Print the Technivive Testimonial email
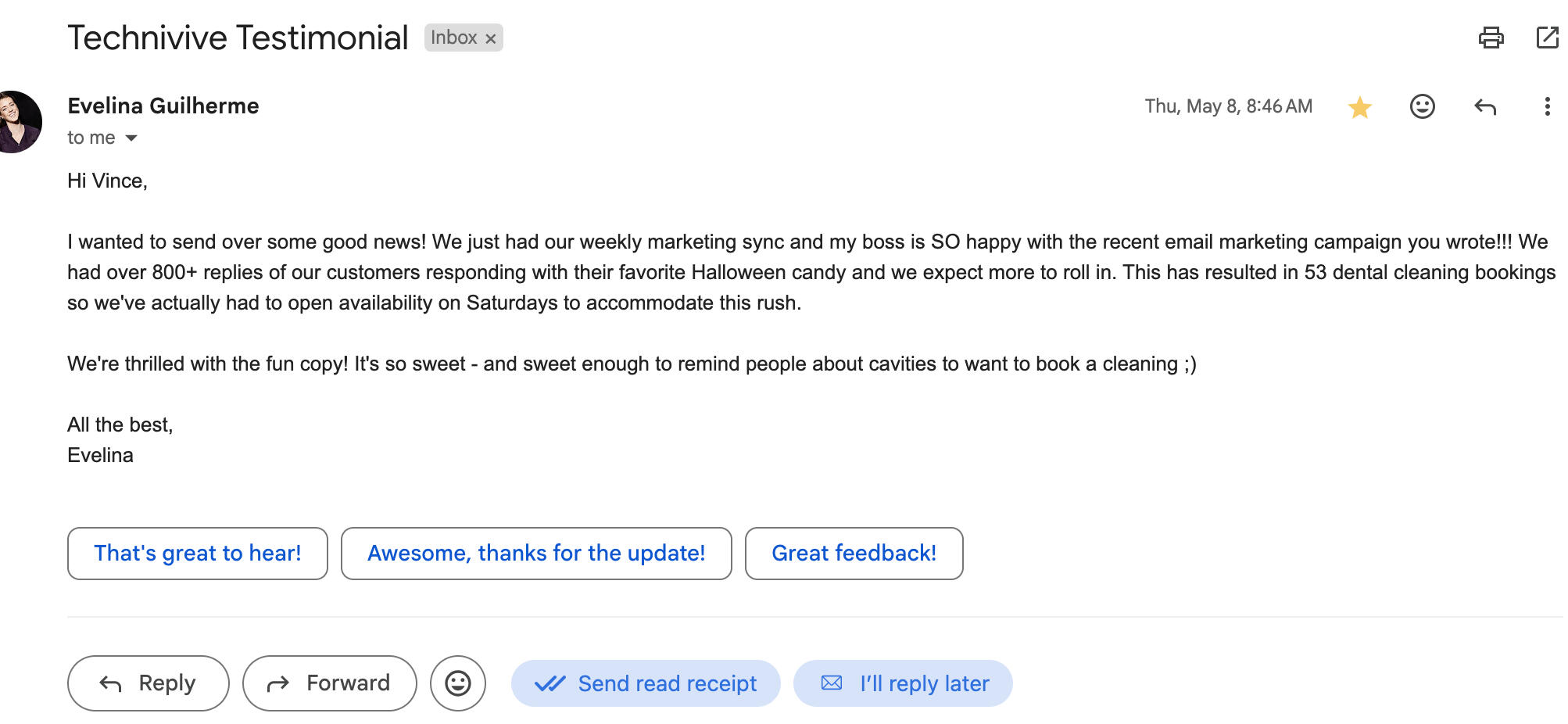This screenshot has height=724, width=1568. [1491, 38]
